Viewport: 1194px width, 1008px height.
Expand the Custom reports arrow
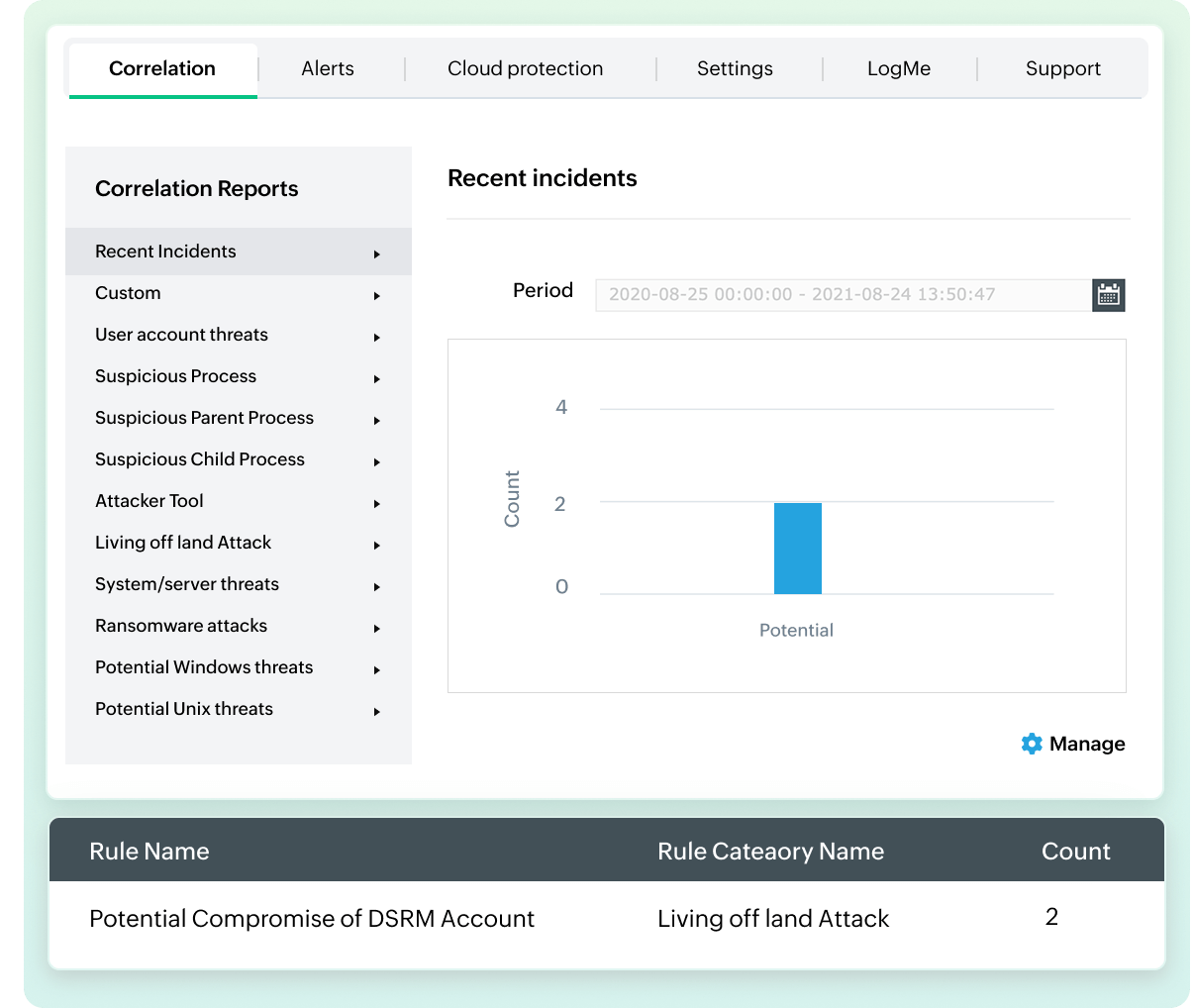377,296
